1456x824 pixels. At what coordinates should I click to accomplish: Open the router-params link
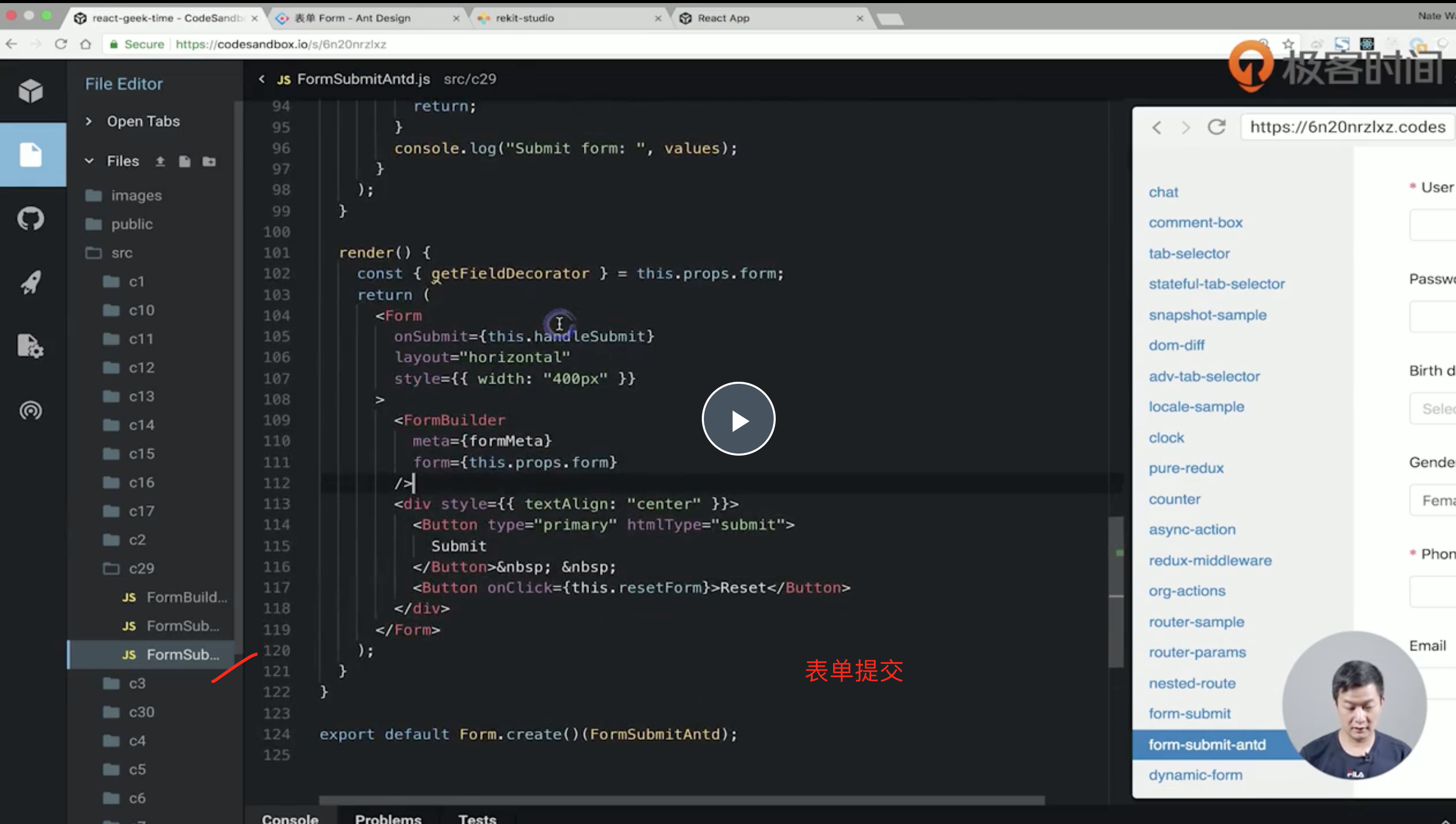pyautogui.click(x=1197, y=653)
